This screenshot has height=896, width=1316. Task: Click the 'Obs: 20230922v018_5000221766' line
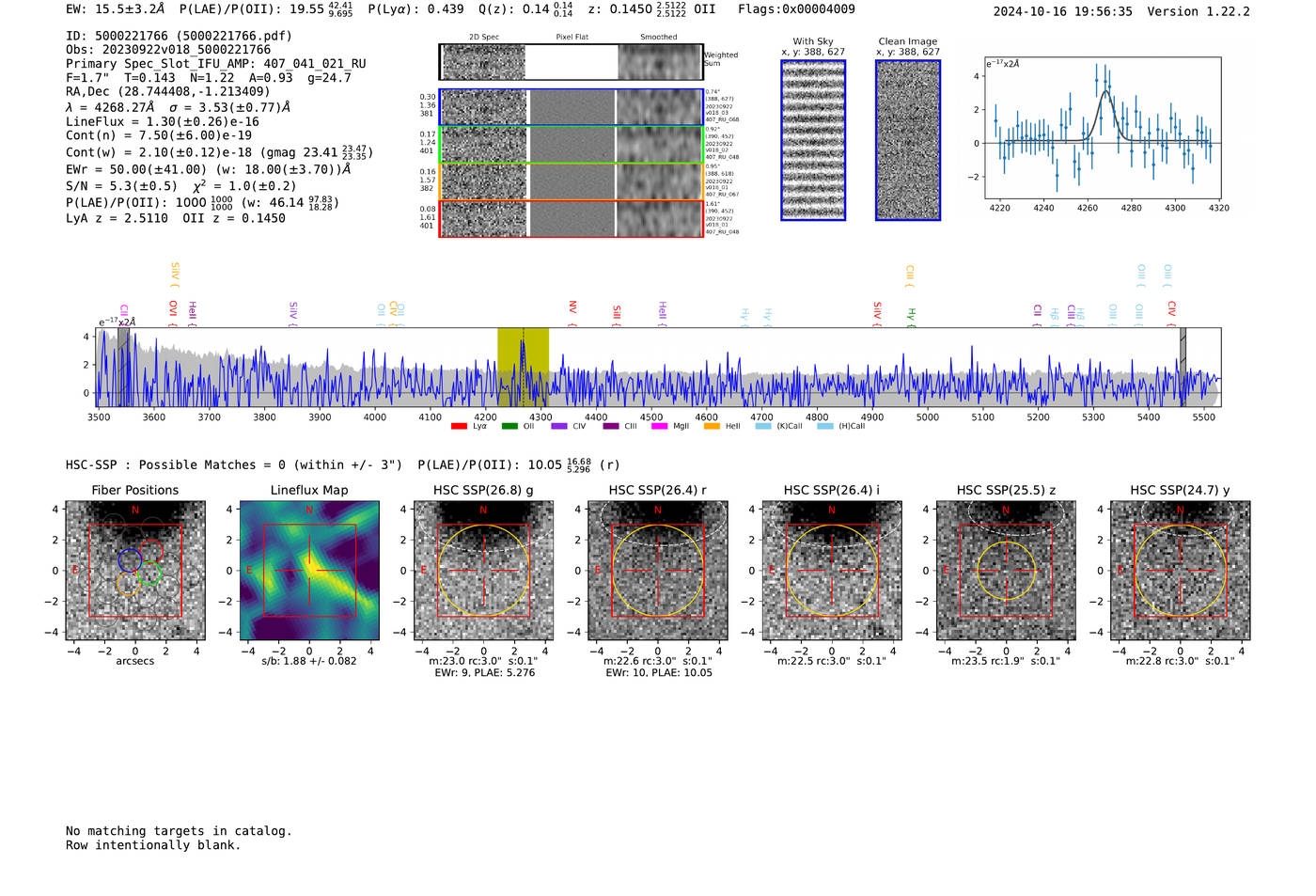(x=168, y=50)
